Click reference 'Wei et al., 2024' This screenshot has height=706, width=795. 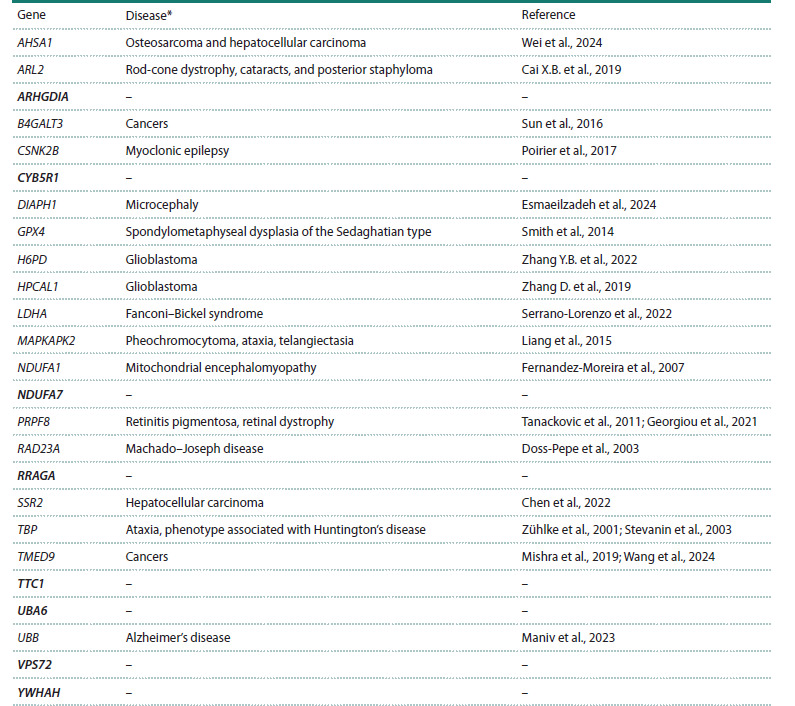(x=562, y=43)
